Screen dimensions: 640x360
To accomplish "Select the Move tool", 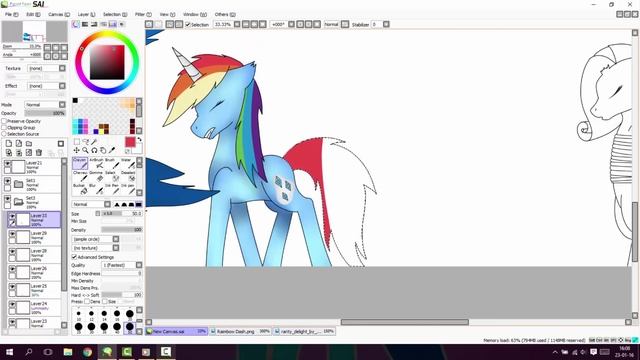I will coord(76,150).
